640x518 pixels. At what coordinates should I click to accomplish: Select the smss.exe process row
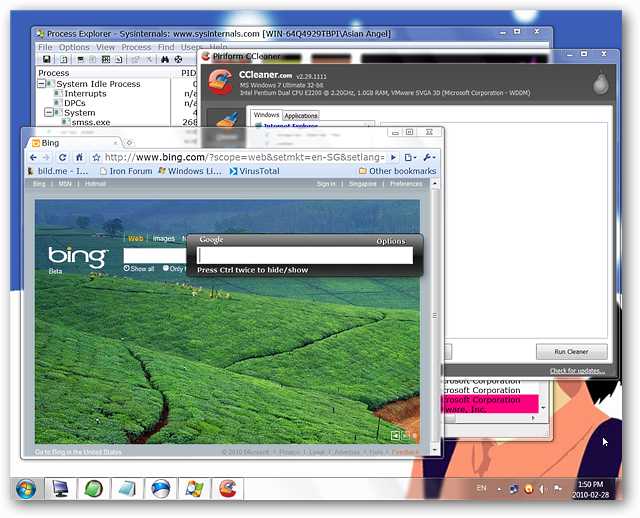pyautogui.click(x=91, y=122)
